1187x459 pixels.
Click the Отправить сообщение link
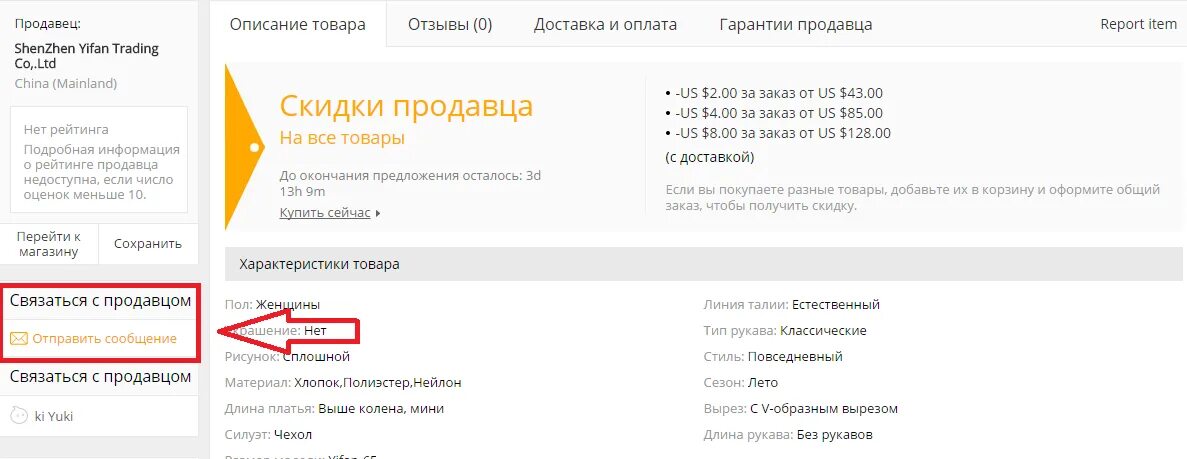(104, 339)
